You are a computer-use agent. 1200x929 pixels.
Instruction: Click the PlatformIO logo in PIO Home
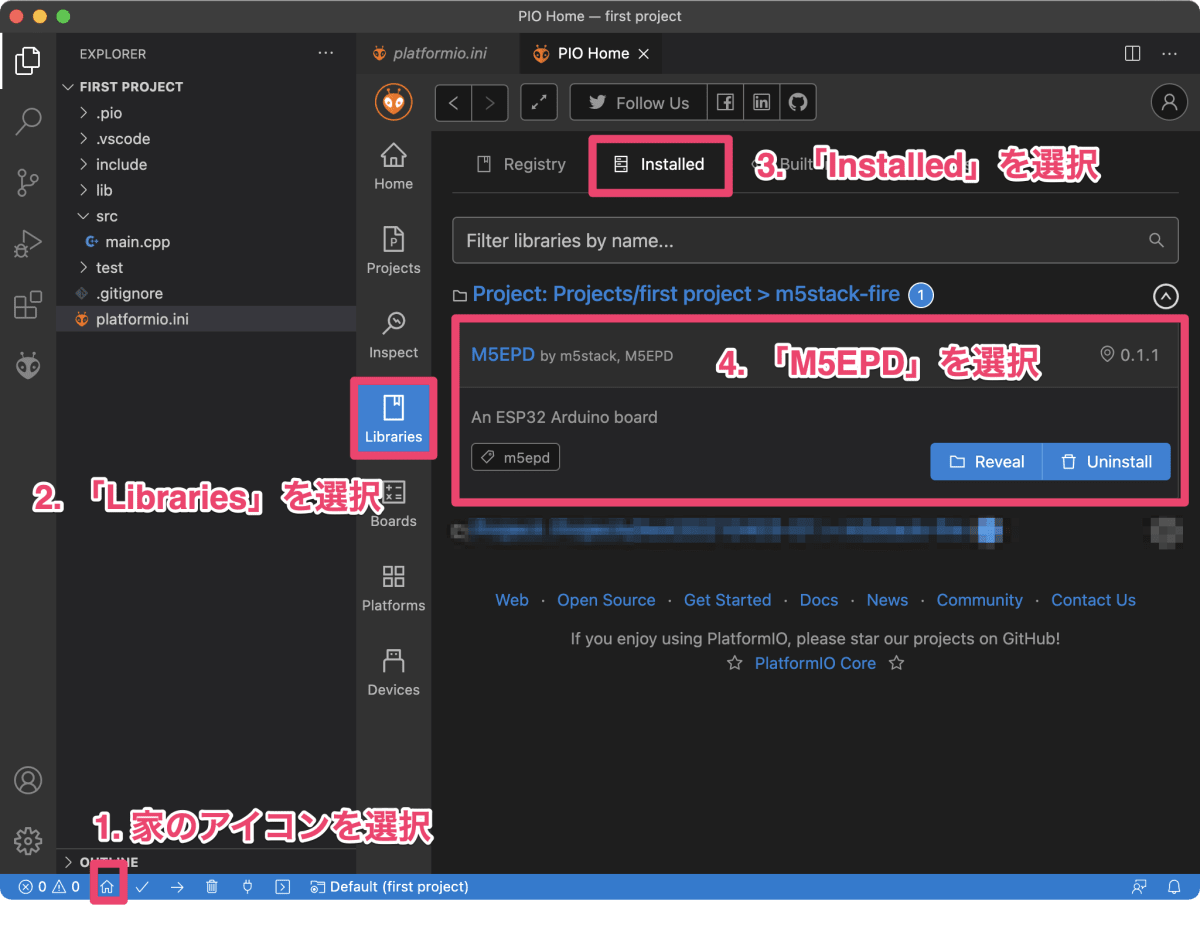pos(394,102)
